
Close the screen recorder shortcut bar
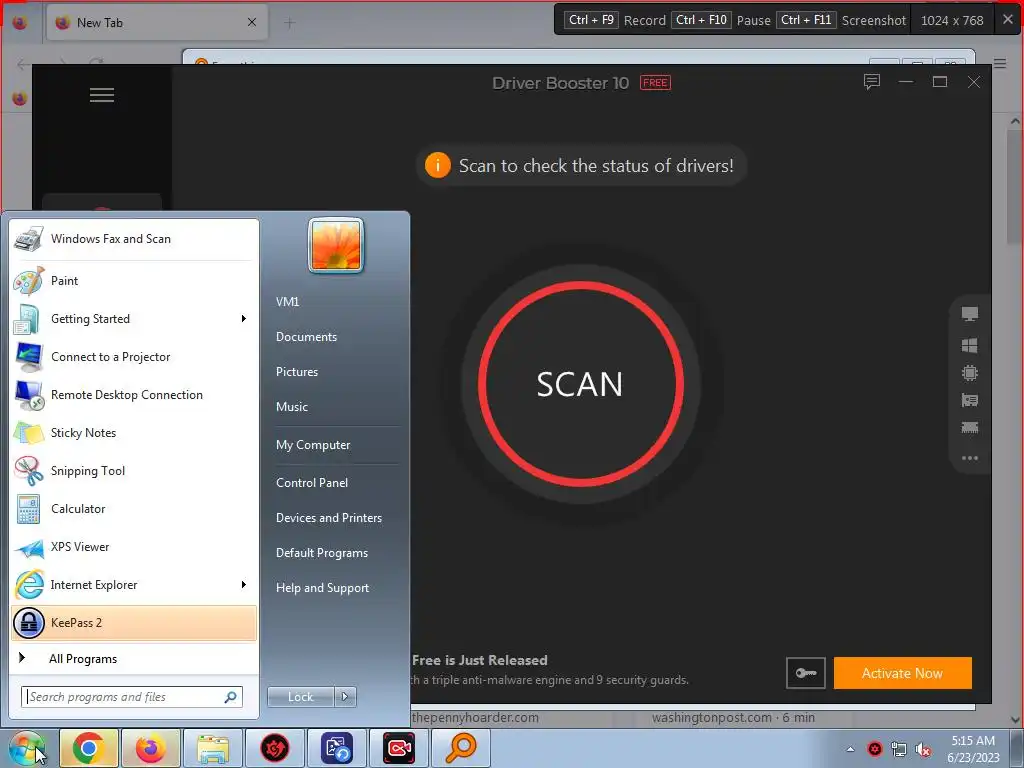(1008, 20)
